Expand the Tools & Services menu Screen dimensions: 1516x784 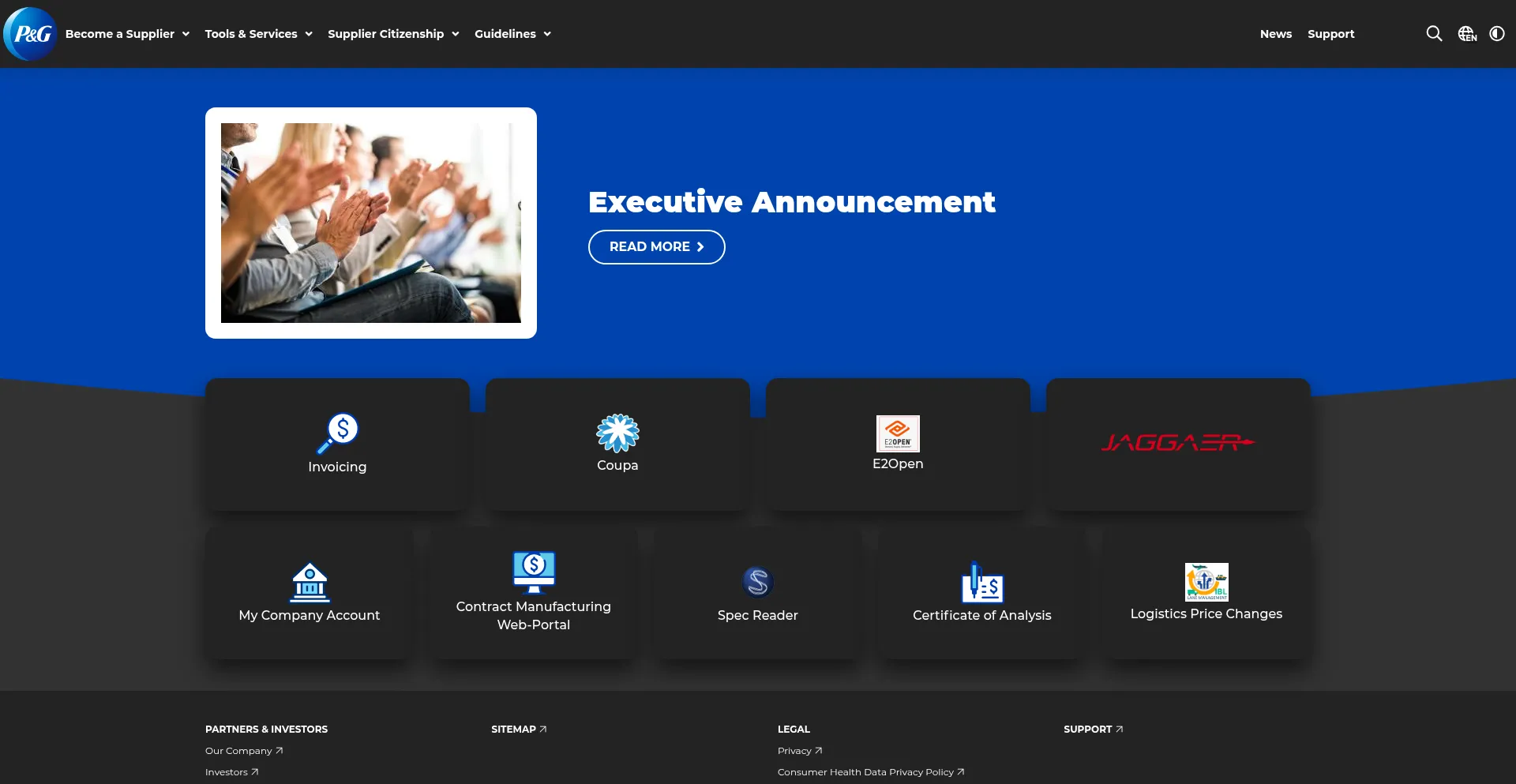pos(258,34)
